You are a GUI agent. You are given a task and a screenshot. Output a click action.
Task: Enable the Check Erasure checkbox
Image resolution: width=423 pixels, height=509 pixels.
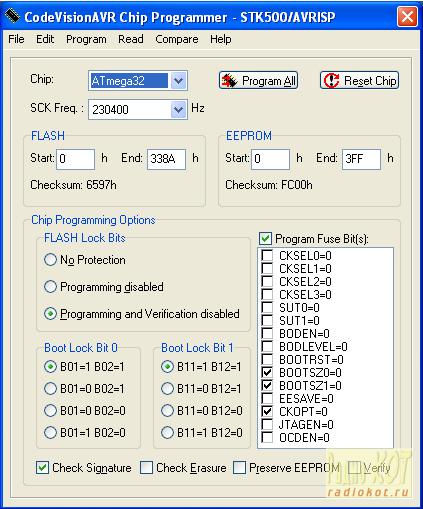click(146, 468)
